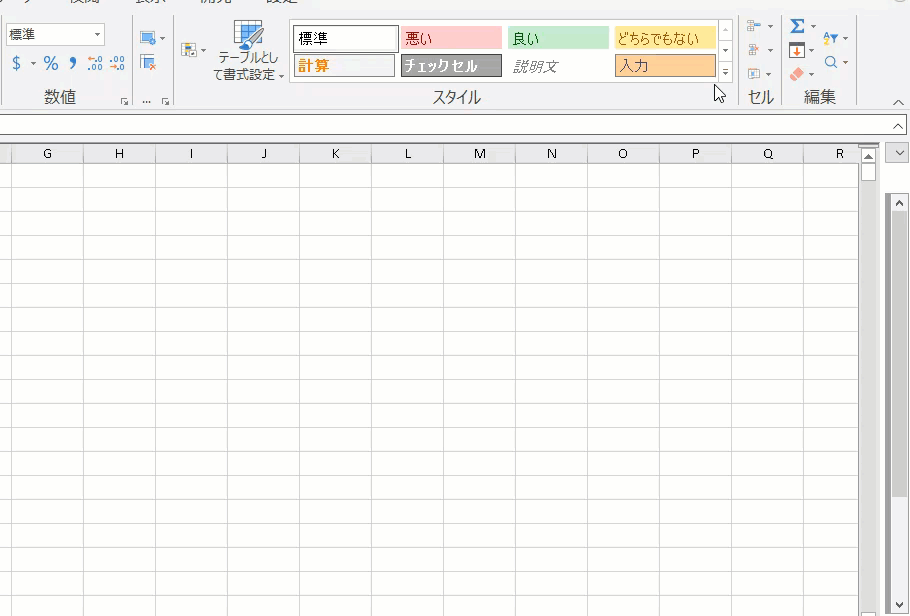Apply the 説明文 cell style
The height and width of the screenshot is (616, 910).
pos(558,66)
